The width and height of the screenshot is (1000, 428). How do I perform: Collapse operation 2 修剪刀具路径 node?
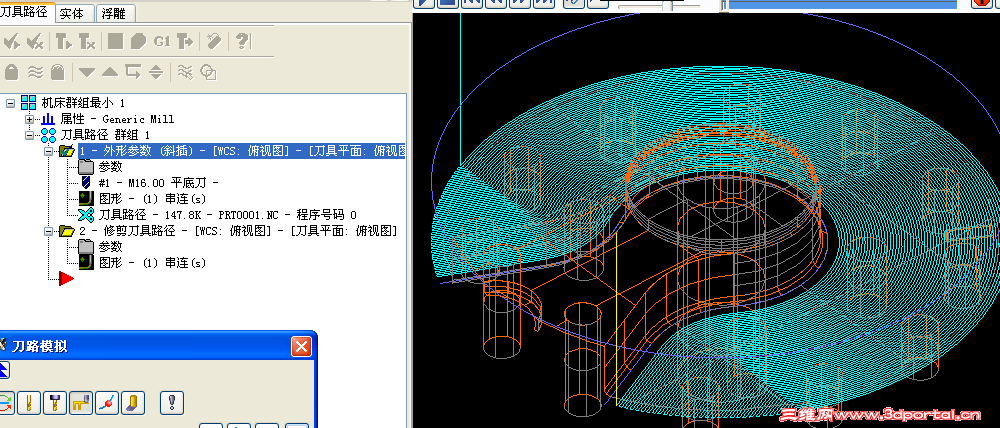[48, 231]
